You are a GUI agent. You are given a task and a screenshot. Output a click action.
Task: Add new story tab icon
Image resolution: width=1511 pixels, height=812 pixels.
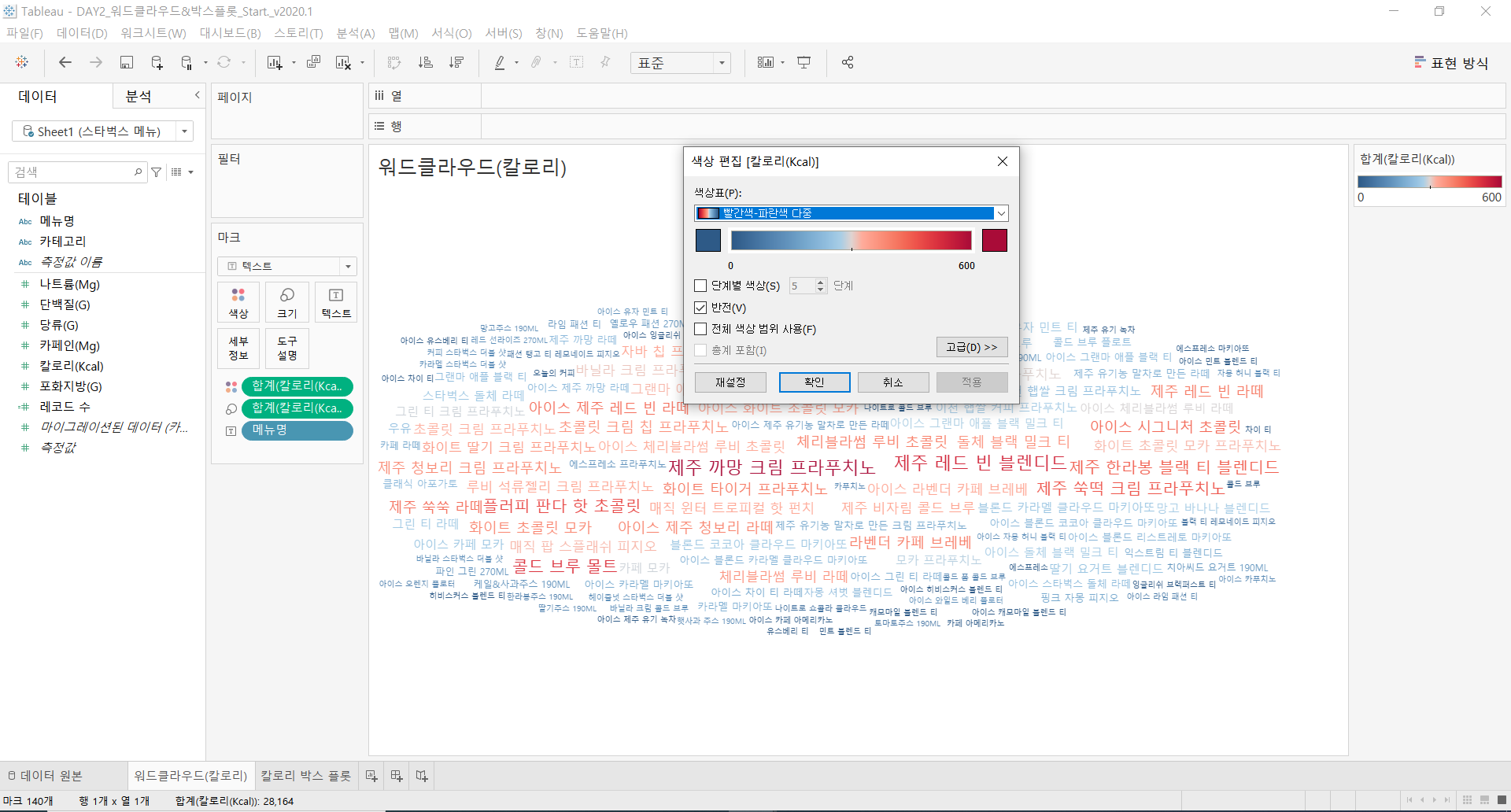[422, 776]
